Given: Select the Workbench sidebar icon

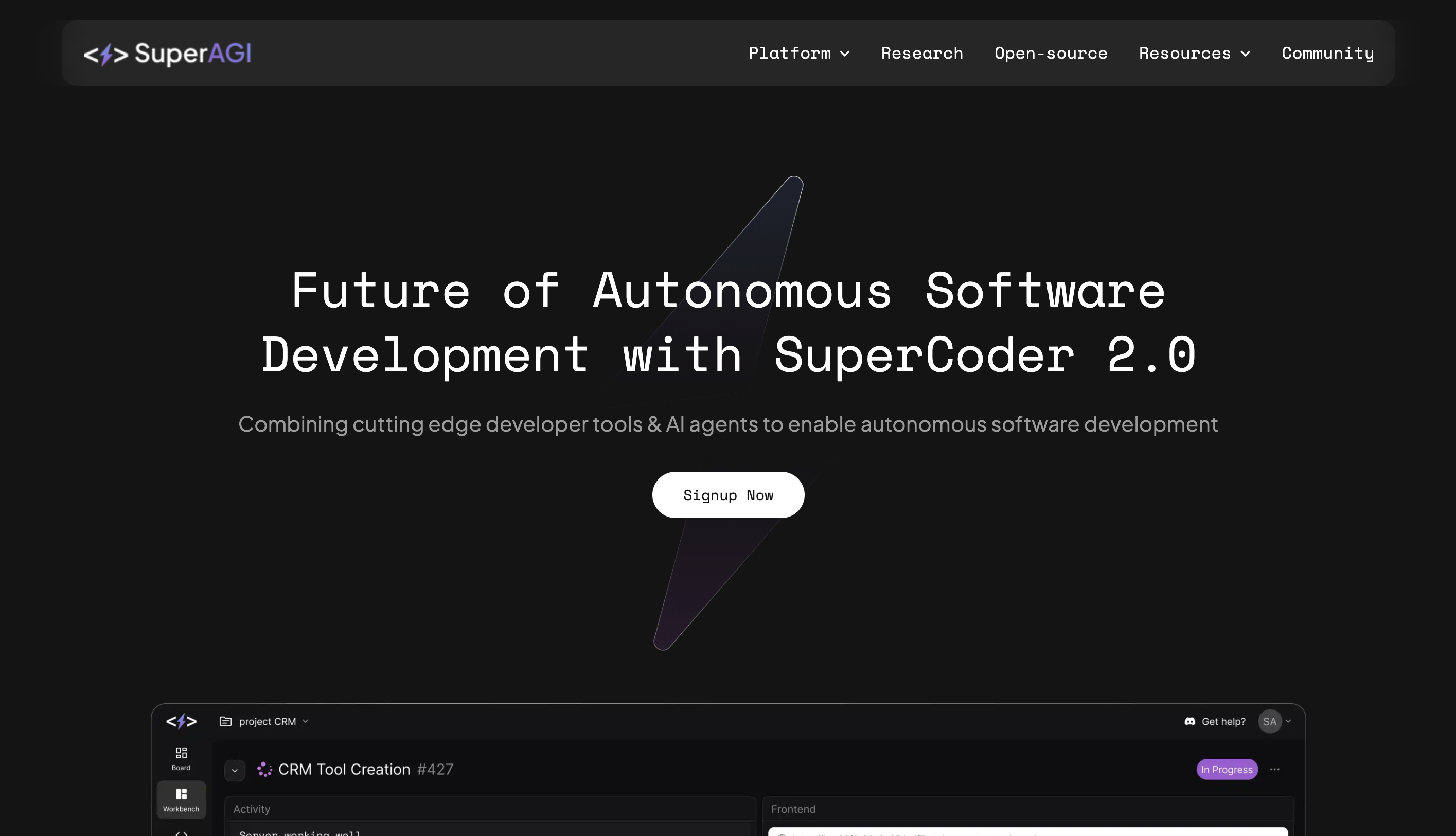Looking at the screenshot, I should (181, 799).
